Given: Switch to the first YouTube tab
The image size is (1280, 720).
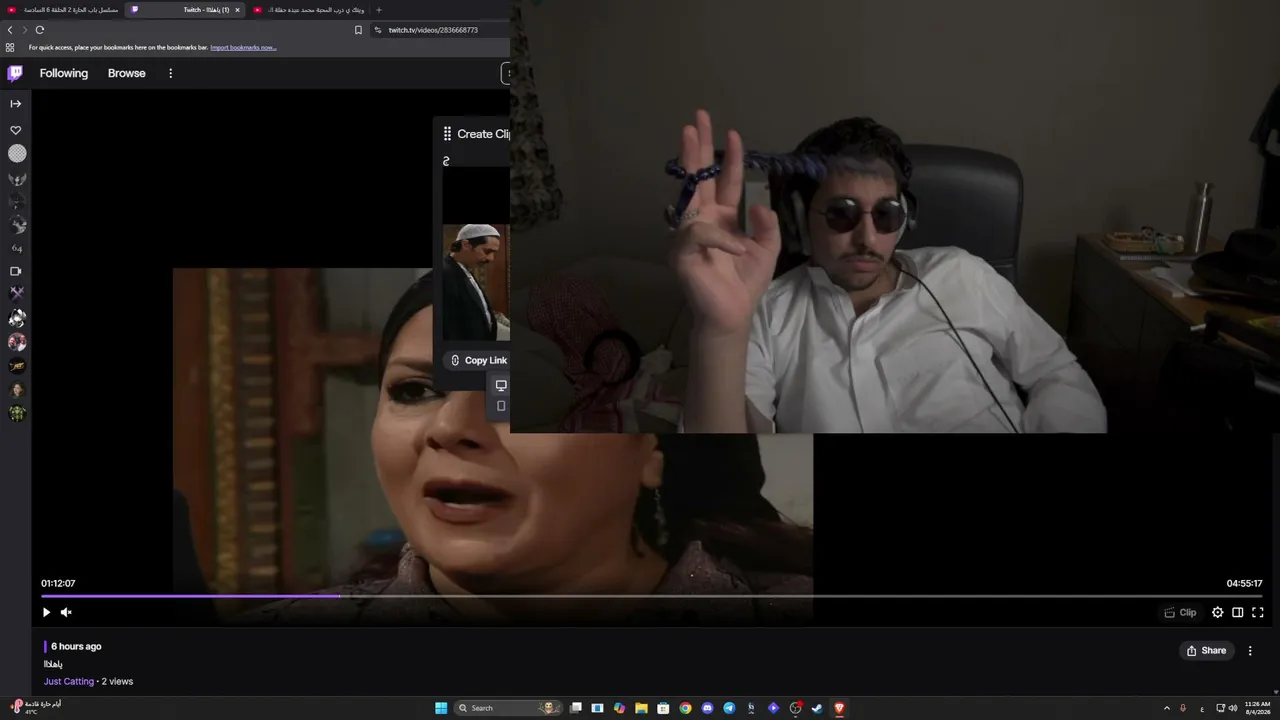Looking at the screenshot, I should point(62,10).
